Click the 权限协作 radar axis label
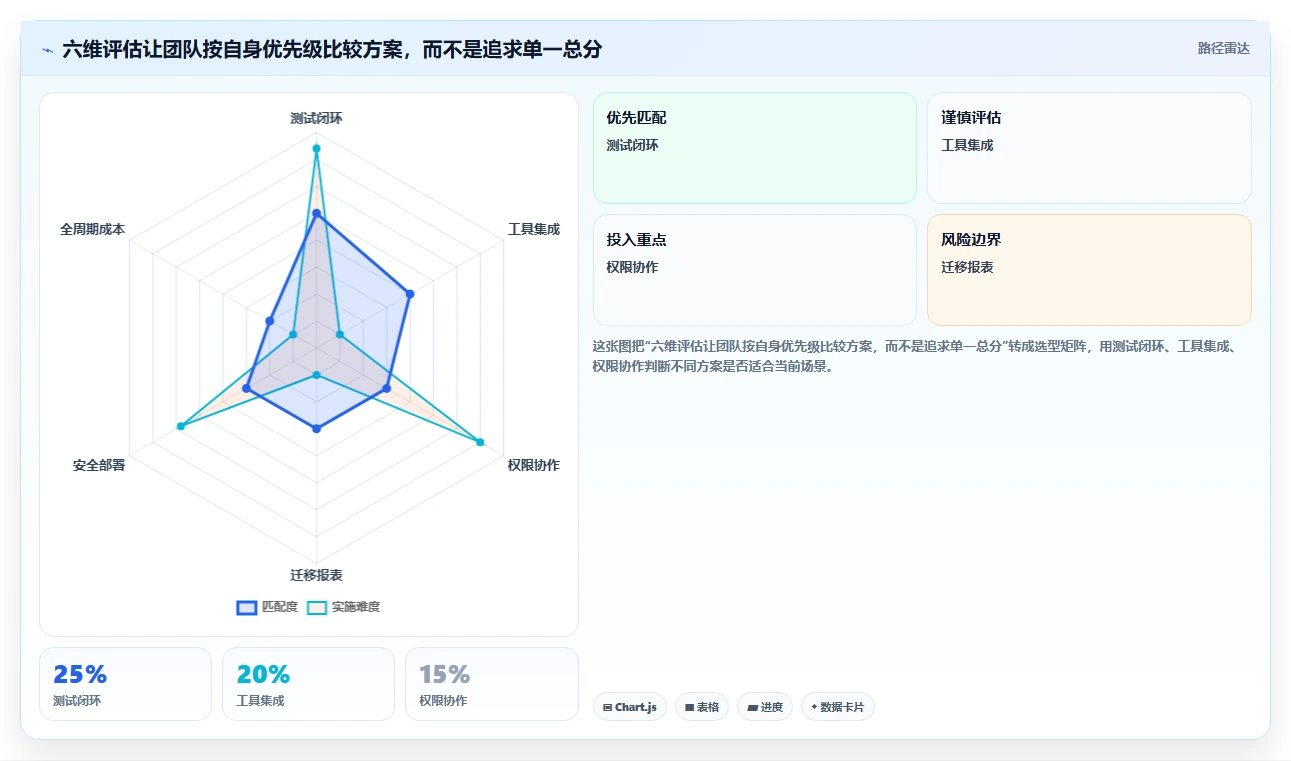Viewport: 1291px width, 761px height. click(x=534, y=465)
